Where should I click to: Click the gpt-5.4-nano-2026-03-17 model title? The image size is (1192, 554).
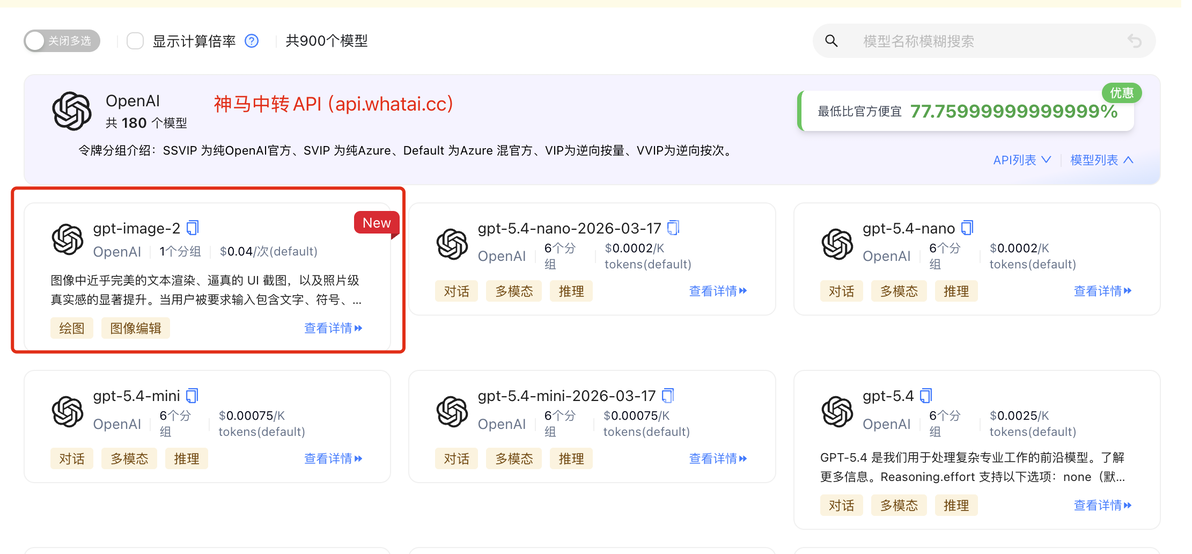coord(569,228)
